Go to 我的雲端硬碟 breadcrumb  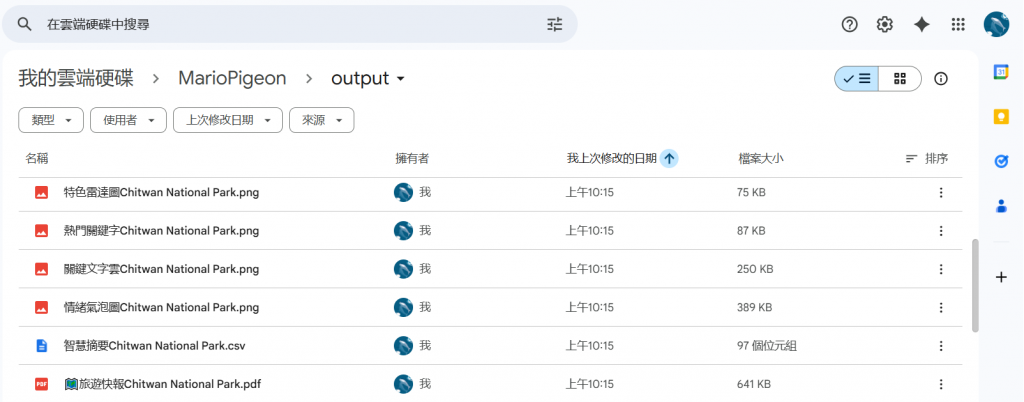tap(76, 79)
